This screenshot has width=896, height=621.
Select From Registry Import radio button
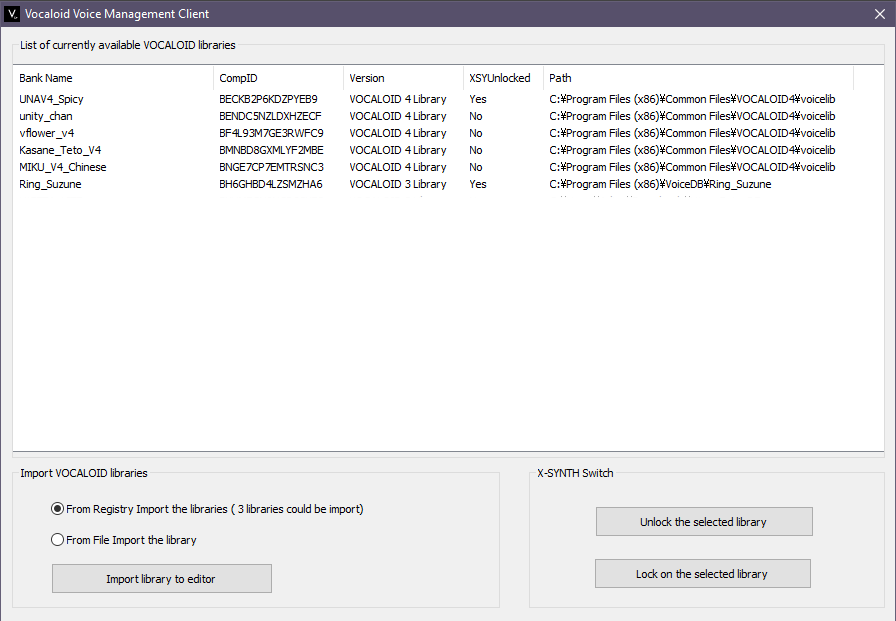coord(57,509)
